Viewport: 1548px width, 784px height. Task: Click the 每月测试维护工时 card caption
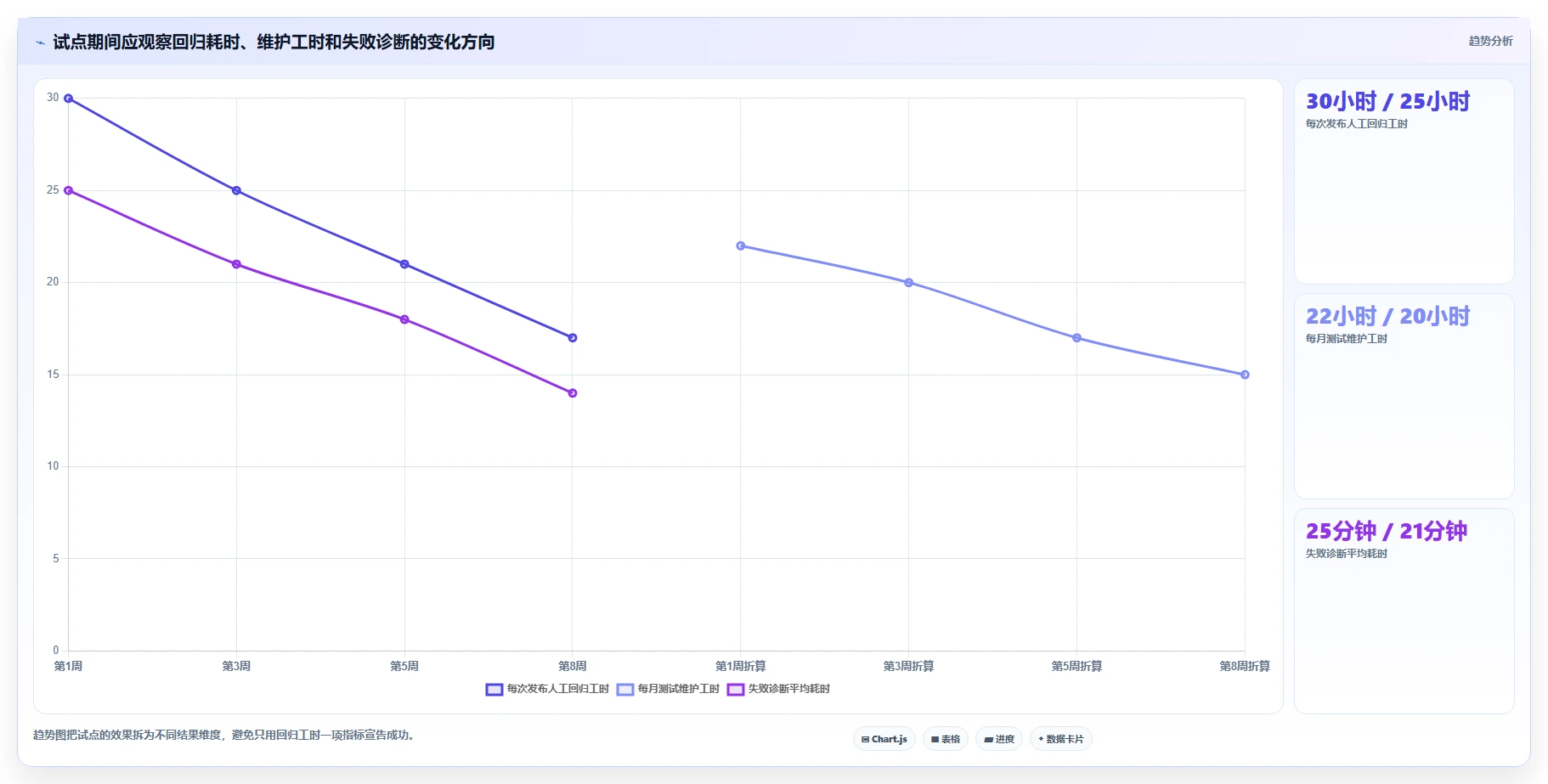coord(1347,339)
